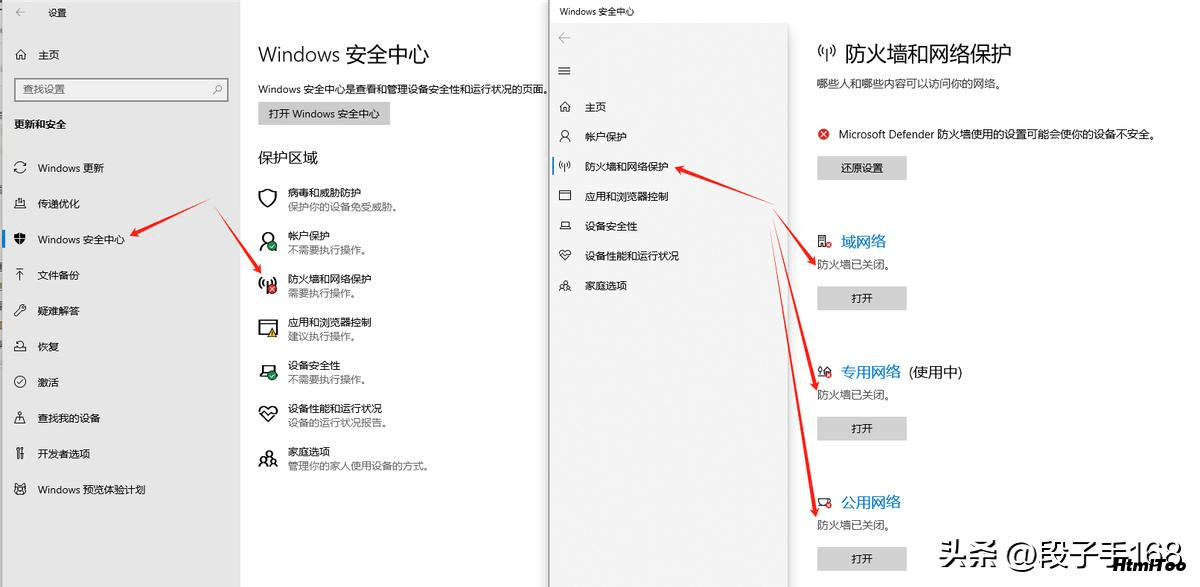Click back arrow in Settings window
Viewport: 1200px width, 587px height.
20,13
